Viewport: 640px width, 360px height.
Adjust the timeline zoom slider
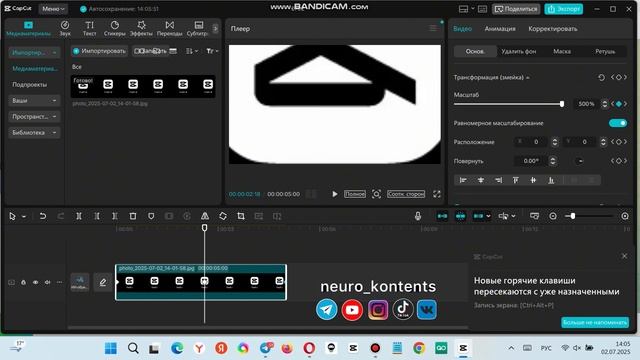pos(573,216)
